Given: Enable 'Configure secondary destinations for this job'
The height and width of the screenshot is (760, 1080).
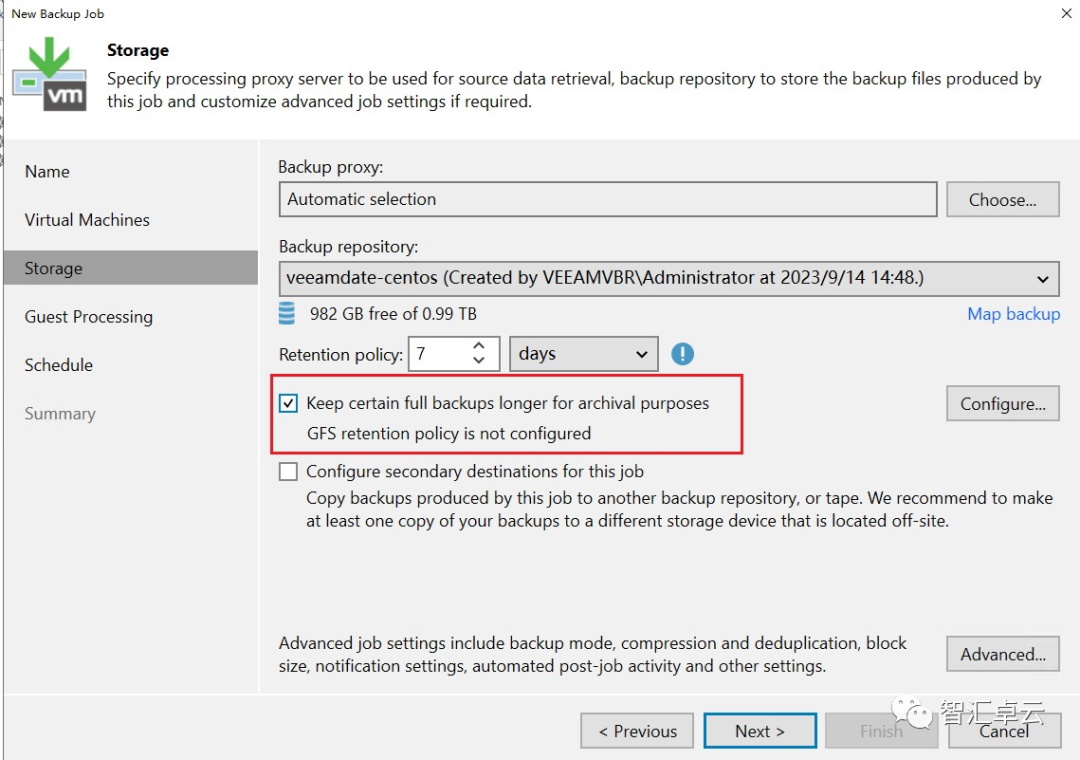Looking at the screenshot, I should click(288, 471).
